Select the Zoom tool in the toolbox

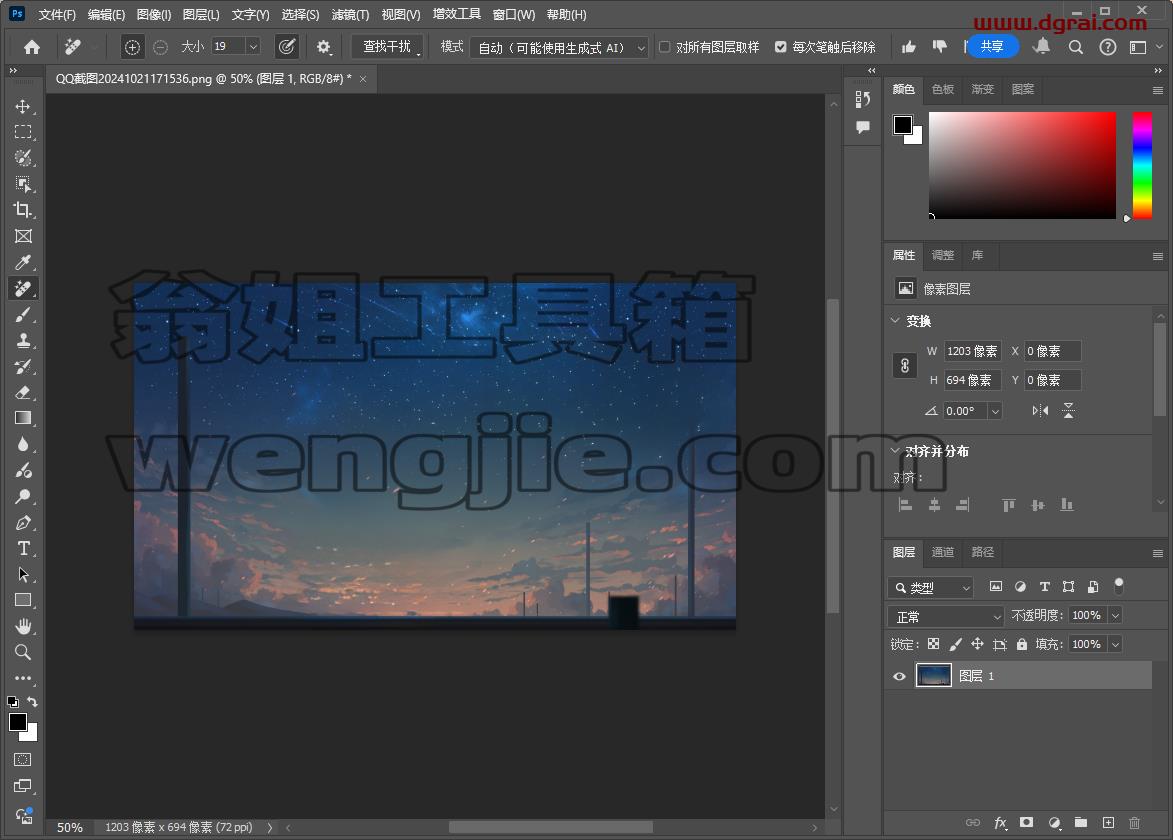(22, 652)
